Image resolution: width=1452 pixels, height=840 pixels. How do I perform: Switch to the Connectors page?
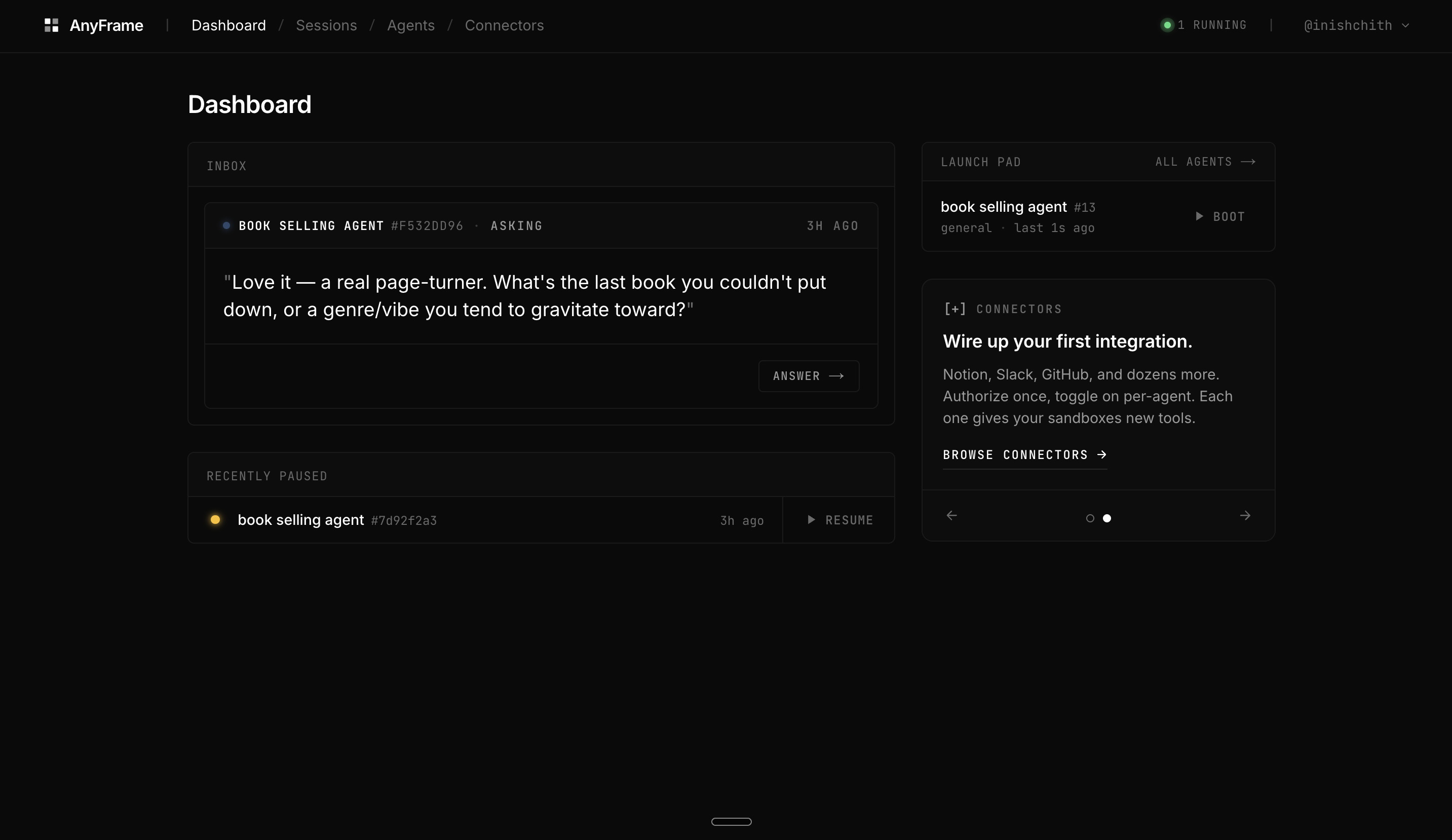pyautogui.click(x=504, y=25)
